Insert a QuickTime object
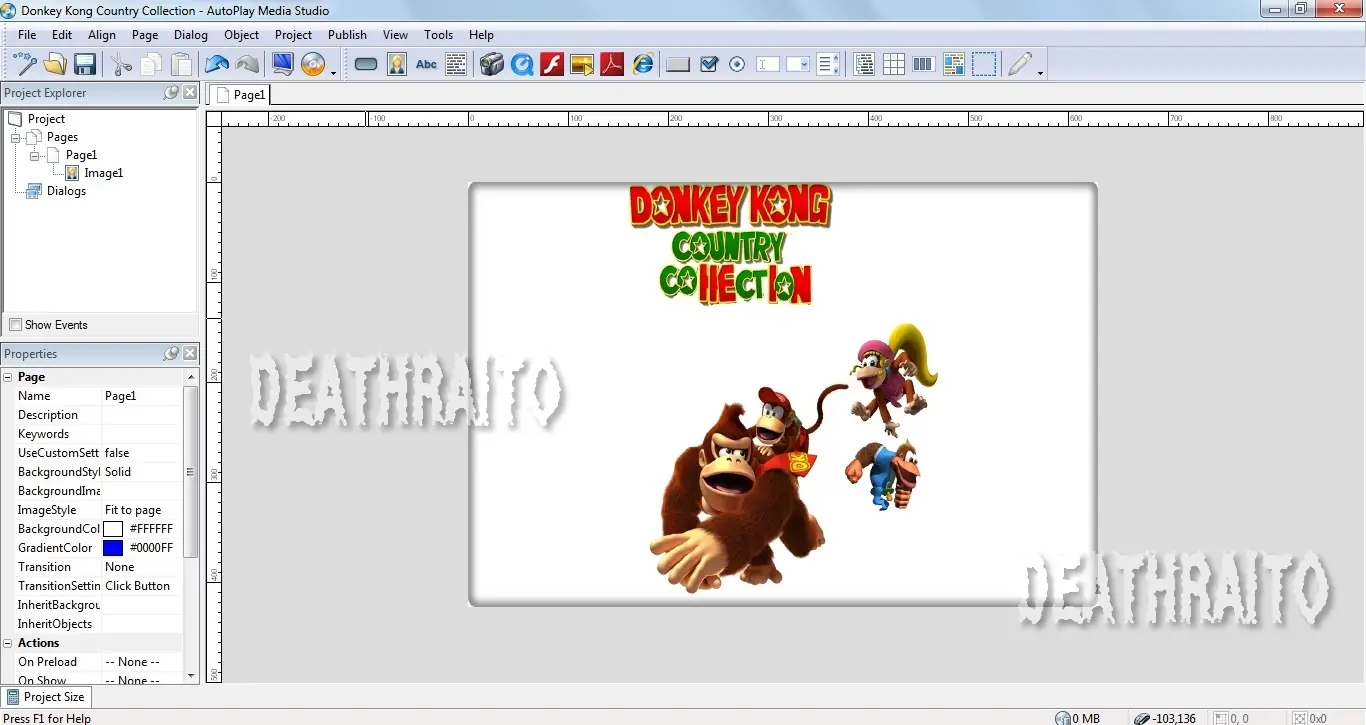This screenshot has height=725, width=1366. tap(522, 65)
